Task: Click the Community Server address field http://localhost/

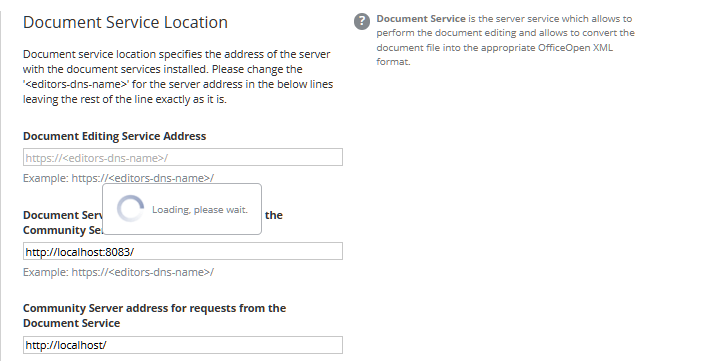Action: [x=183, y=345]
